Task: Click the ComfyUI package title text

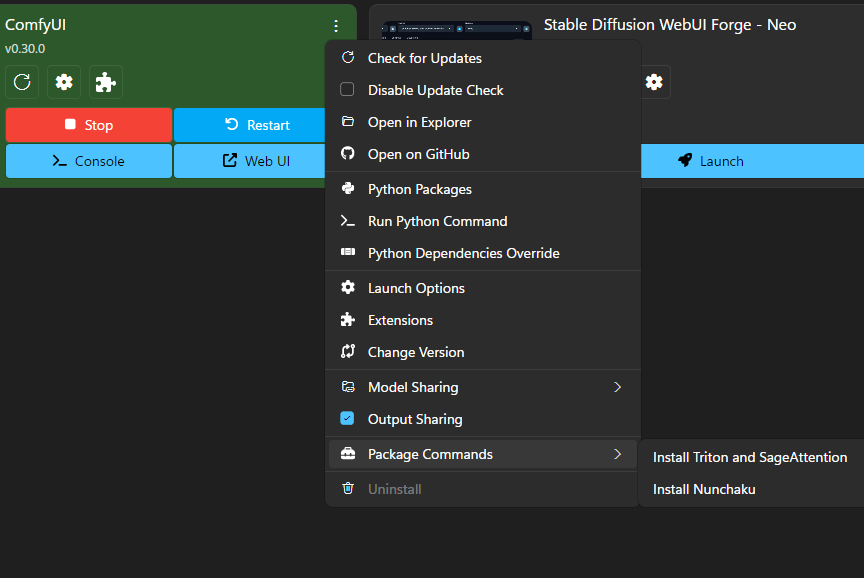Action: tap(35, 25)
